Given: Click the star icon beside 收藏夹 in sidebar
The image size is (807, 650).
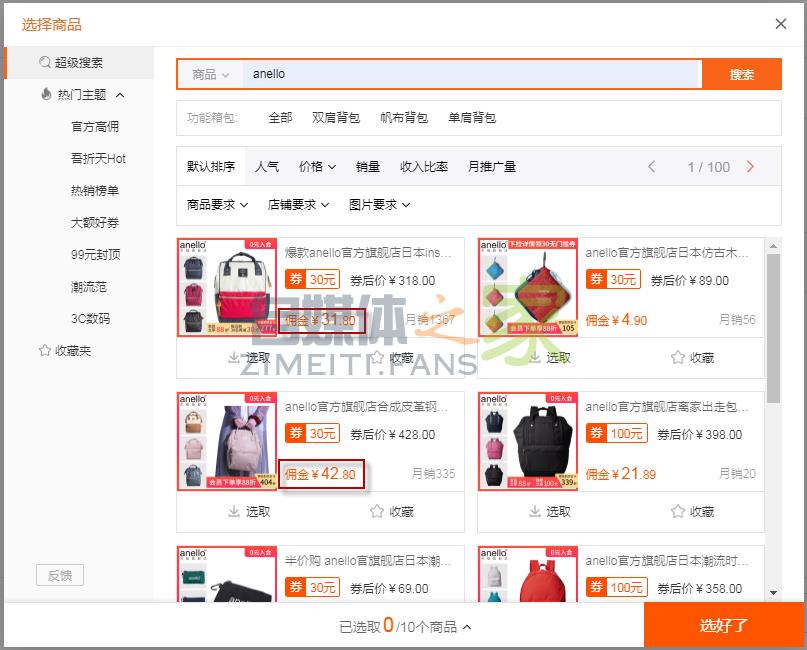Looking at the screenshot, I should 44,351.
